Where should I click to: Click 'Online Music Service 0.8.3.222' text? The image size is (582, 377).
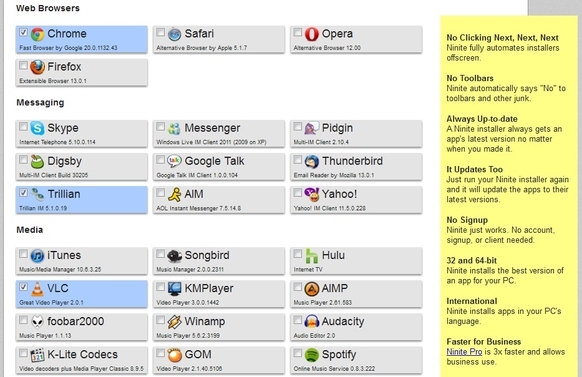pyautogui.click(x=334, y=368)
